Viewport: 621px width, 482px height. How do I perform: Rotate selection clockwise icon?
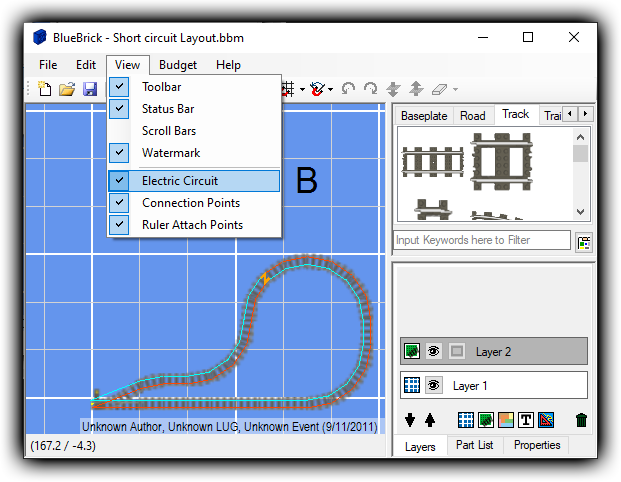371,89
